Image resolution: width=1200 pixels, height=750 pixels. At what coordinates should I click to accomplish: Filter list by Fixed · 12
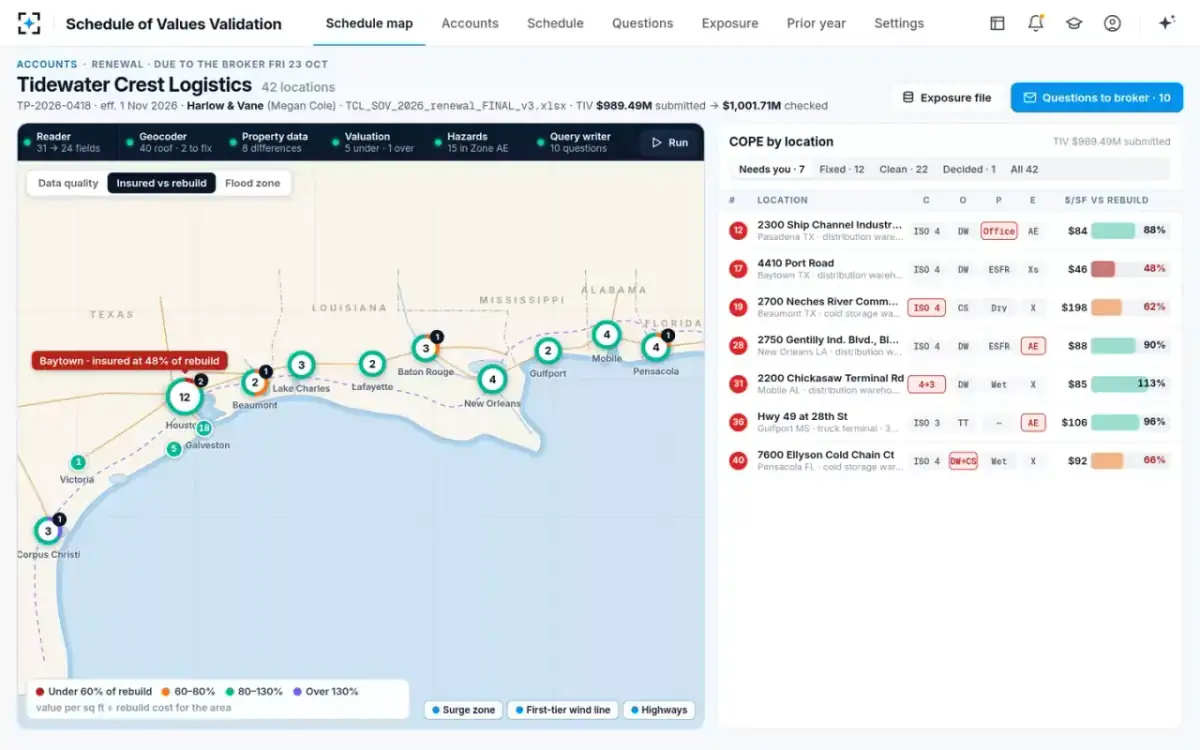[x=842, y=169]
